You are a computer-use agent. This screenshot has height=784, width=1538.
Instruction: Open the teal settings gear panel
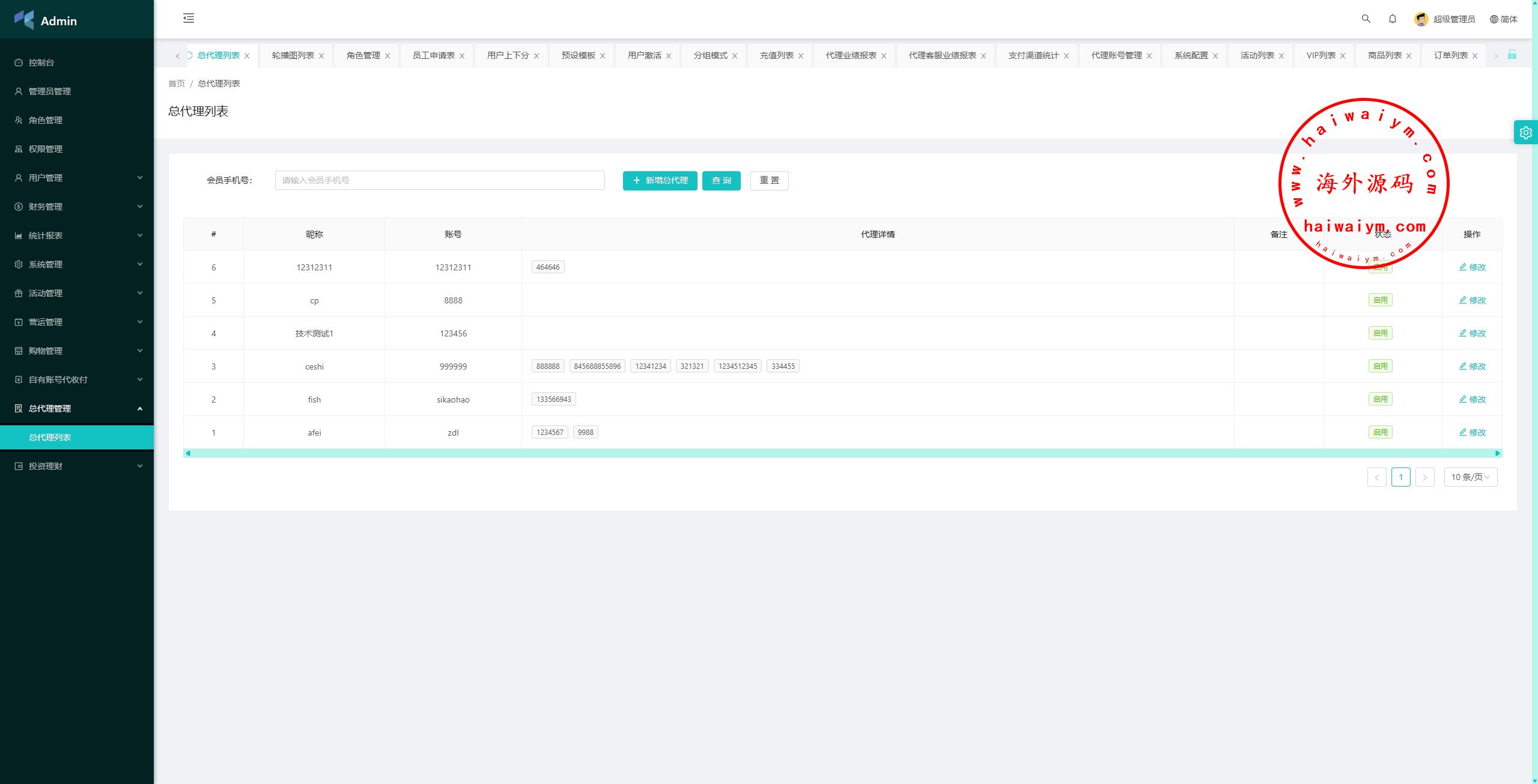[x=1525, y=133]
